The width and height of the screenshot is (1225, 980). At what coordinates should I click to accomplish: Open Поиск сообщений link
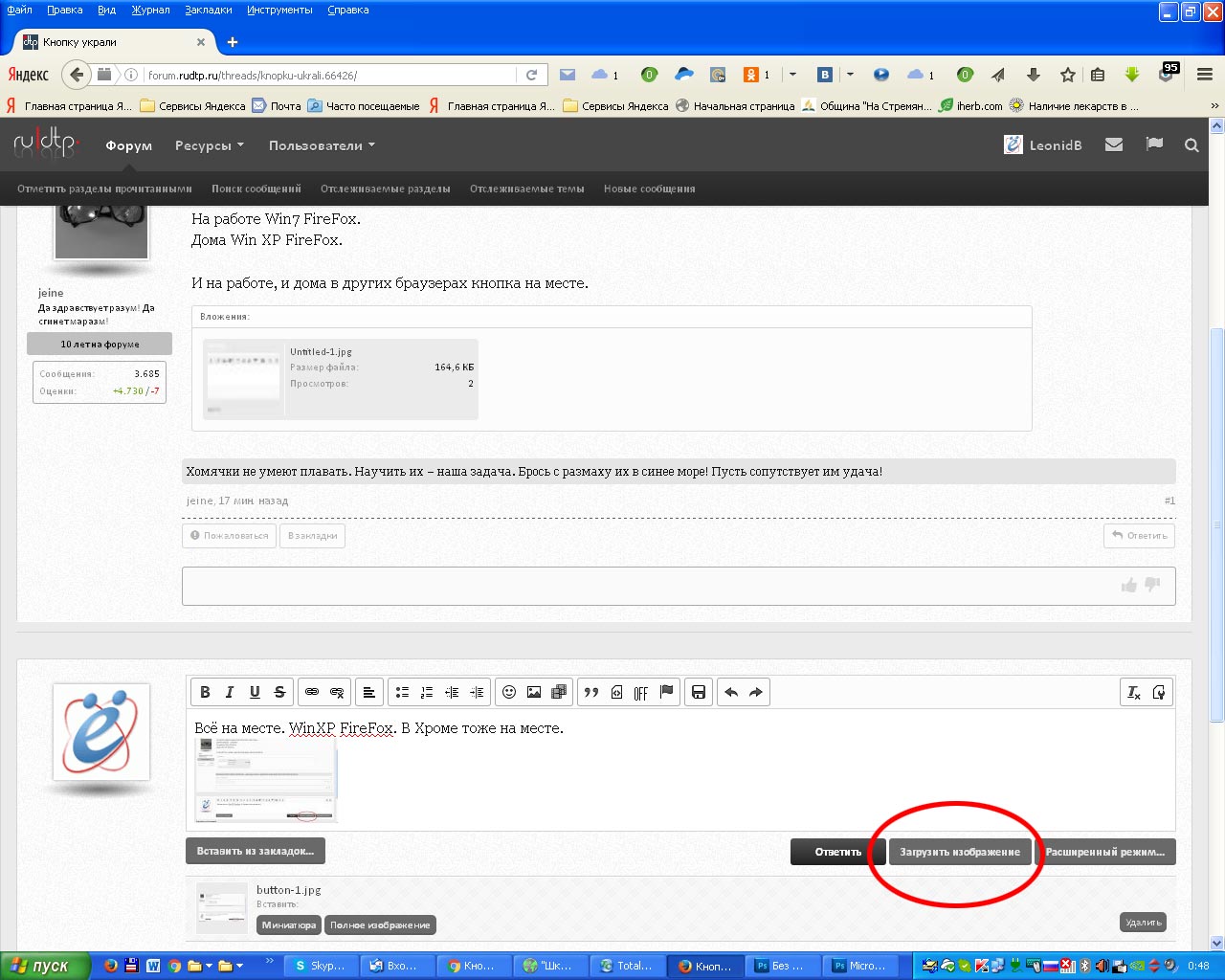256,189
